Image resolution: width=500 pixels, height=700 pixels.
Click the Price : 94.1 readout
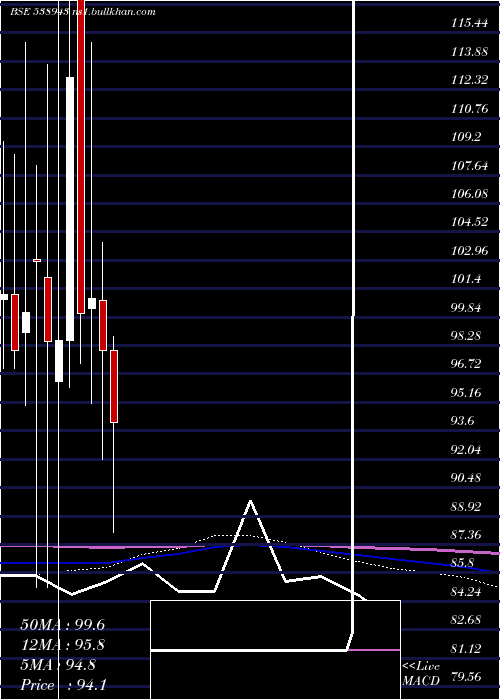pos(62,684)
